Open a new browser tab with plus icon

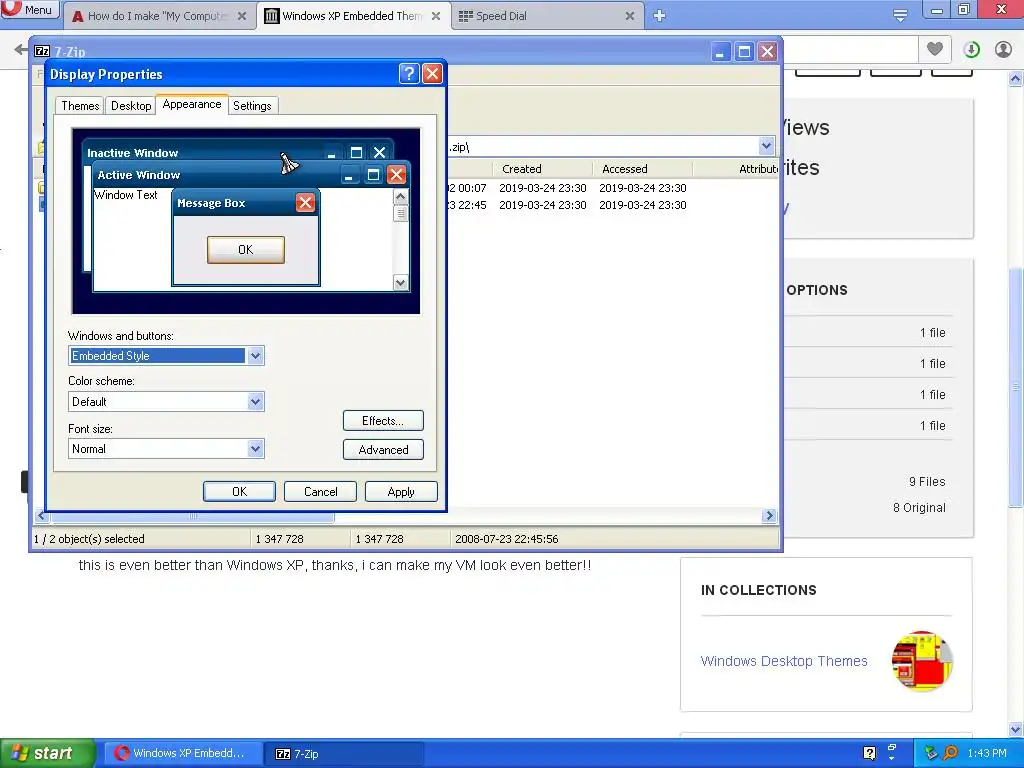660,16
